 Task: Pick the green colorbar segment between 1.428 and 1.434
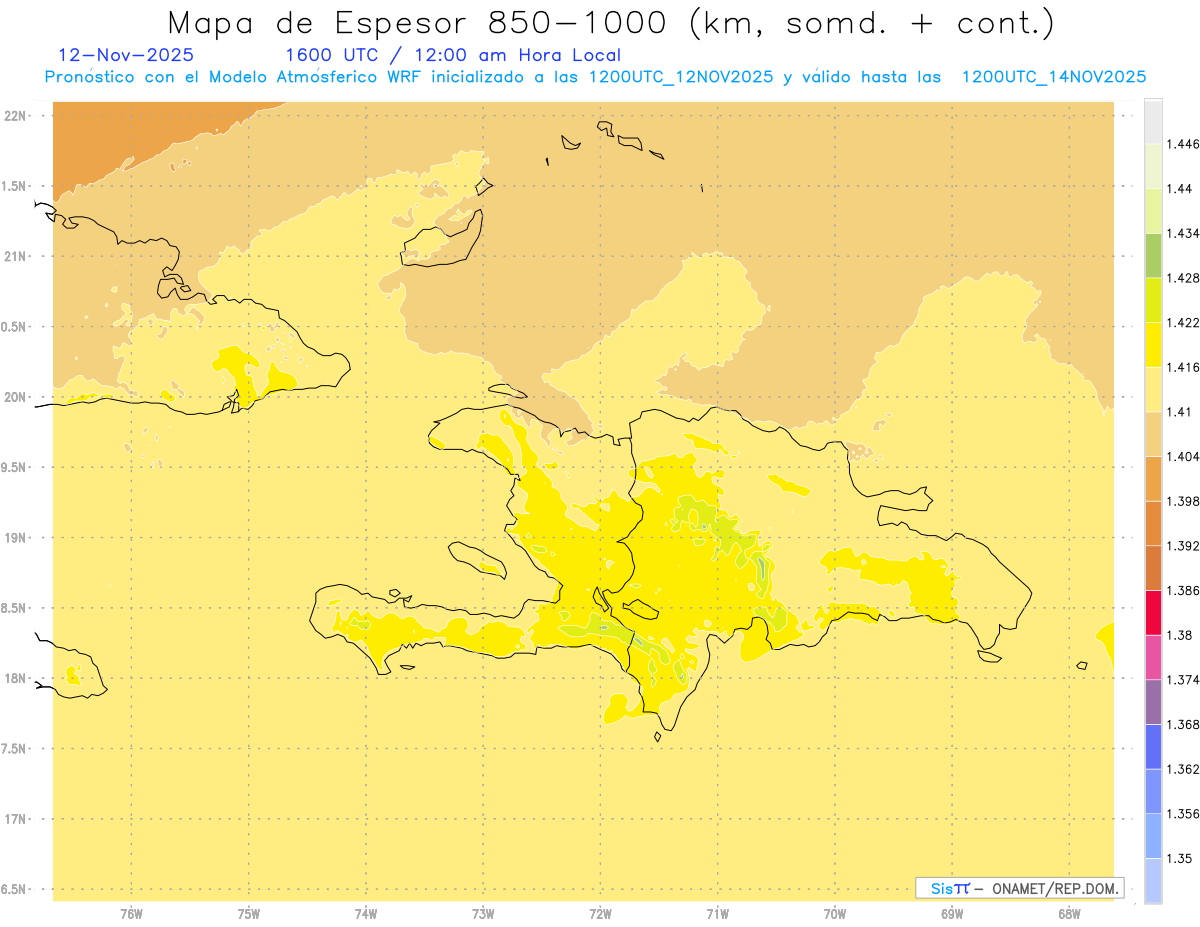tap(1153, 256)
